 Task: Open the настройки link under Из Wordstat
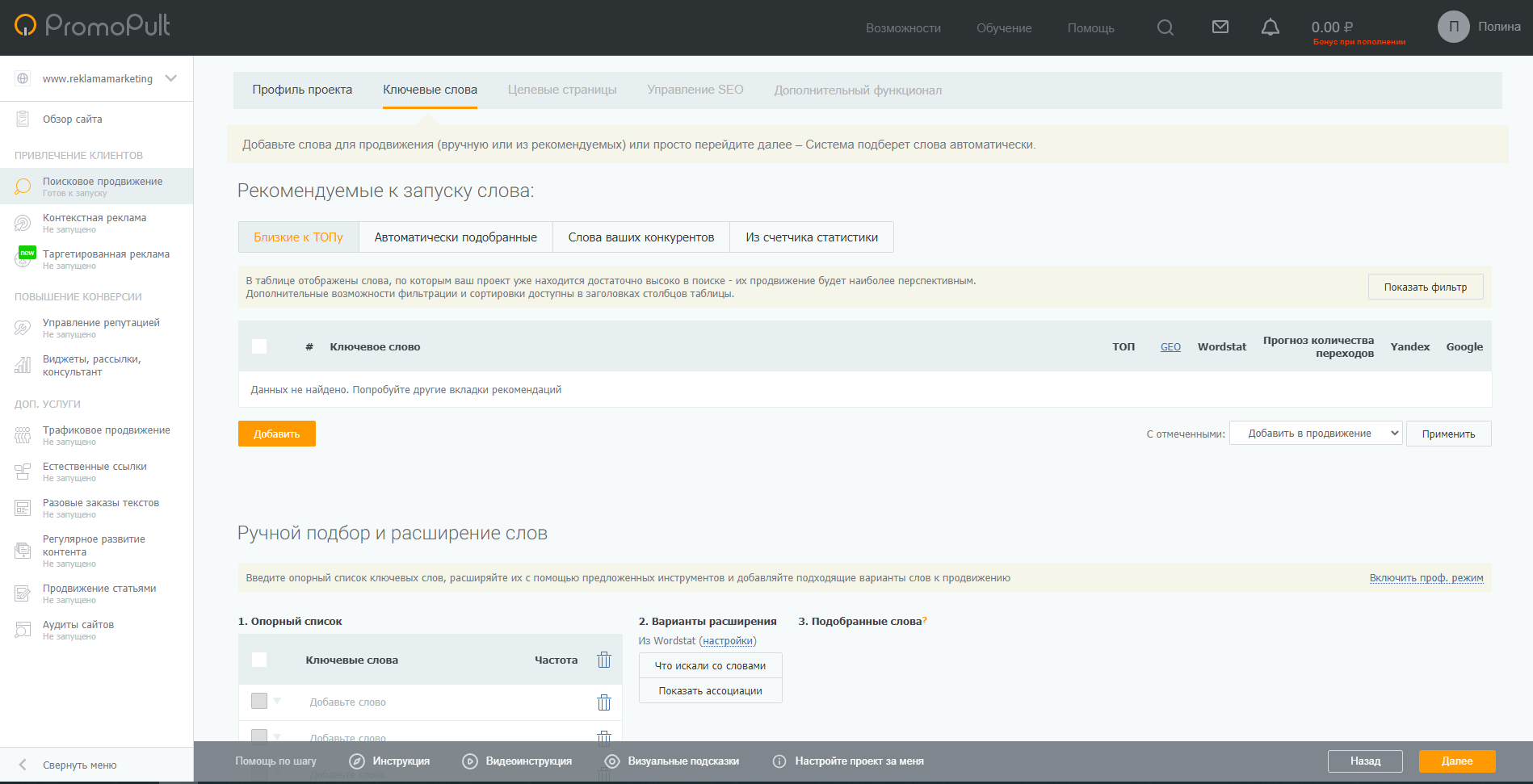pyautogui.click(x=728, y=641)
